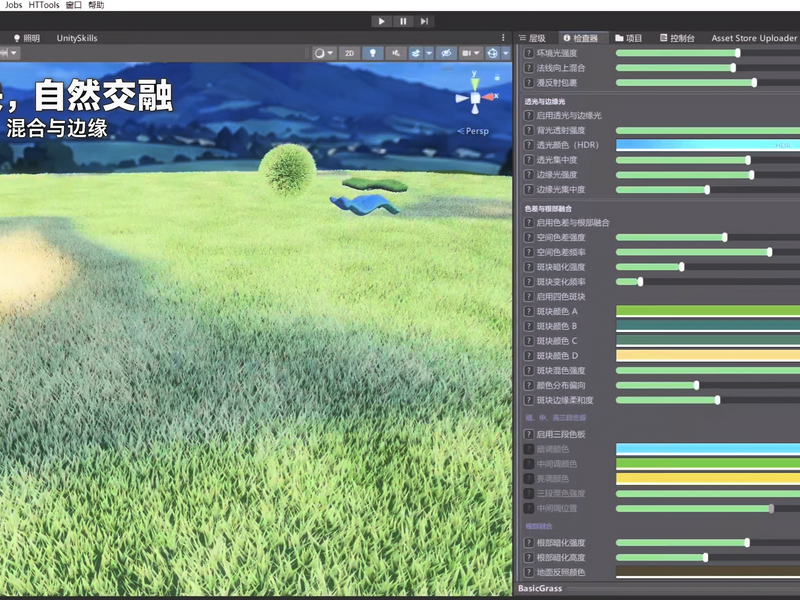Toggle scene audio icon
The width and height of the screenshot is (800, 600).
[x=396, y=53]
